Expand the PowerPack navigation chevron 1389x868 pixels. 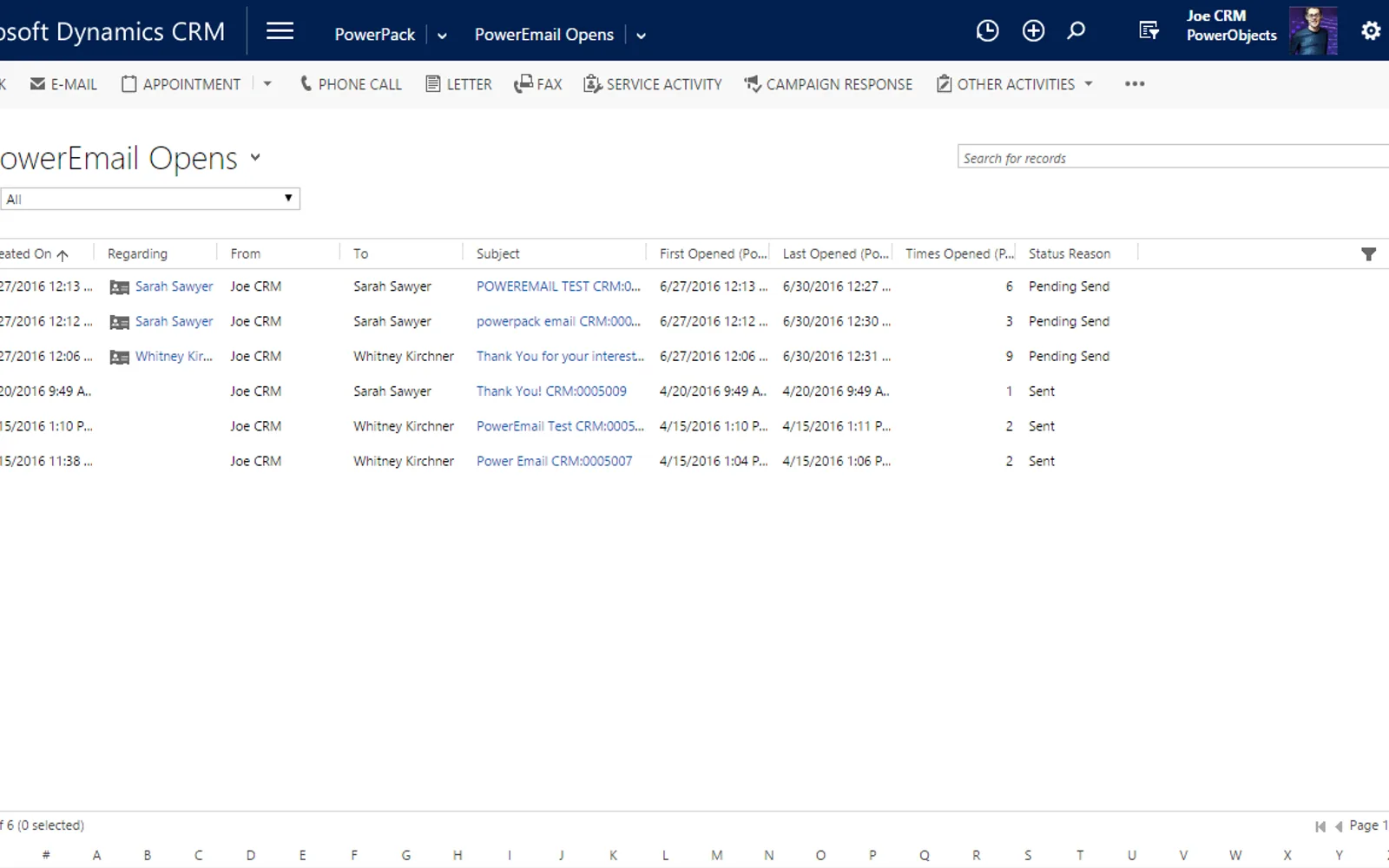[x=442, y=36]
